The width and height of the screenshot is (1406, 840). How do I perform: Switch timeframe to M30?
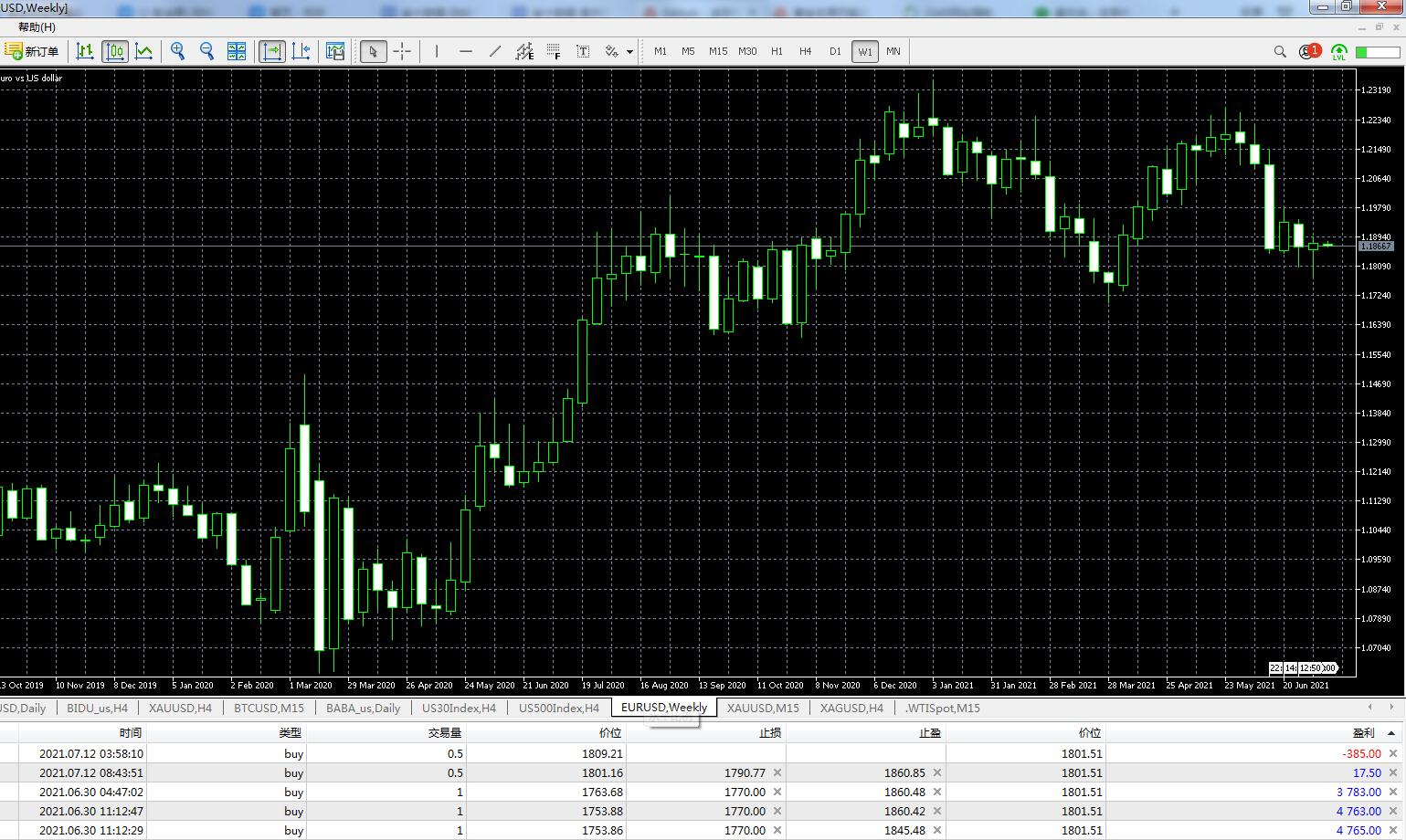747,51
